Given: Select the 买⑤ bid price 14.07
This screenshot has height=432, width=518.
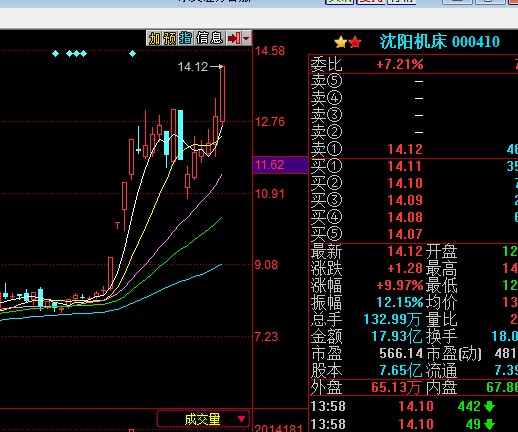Looking at the screenshot, I should [405, 234].
